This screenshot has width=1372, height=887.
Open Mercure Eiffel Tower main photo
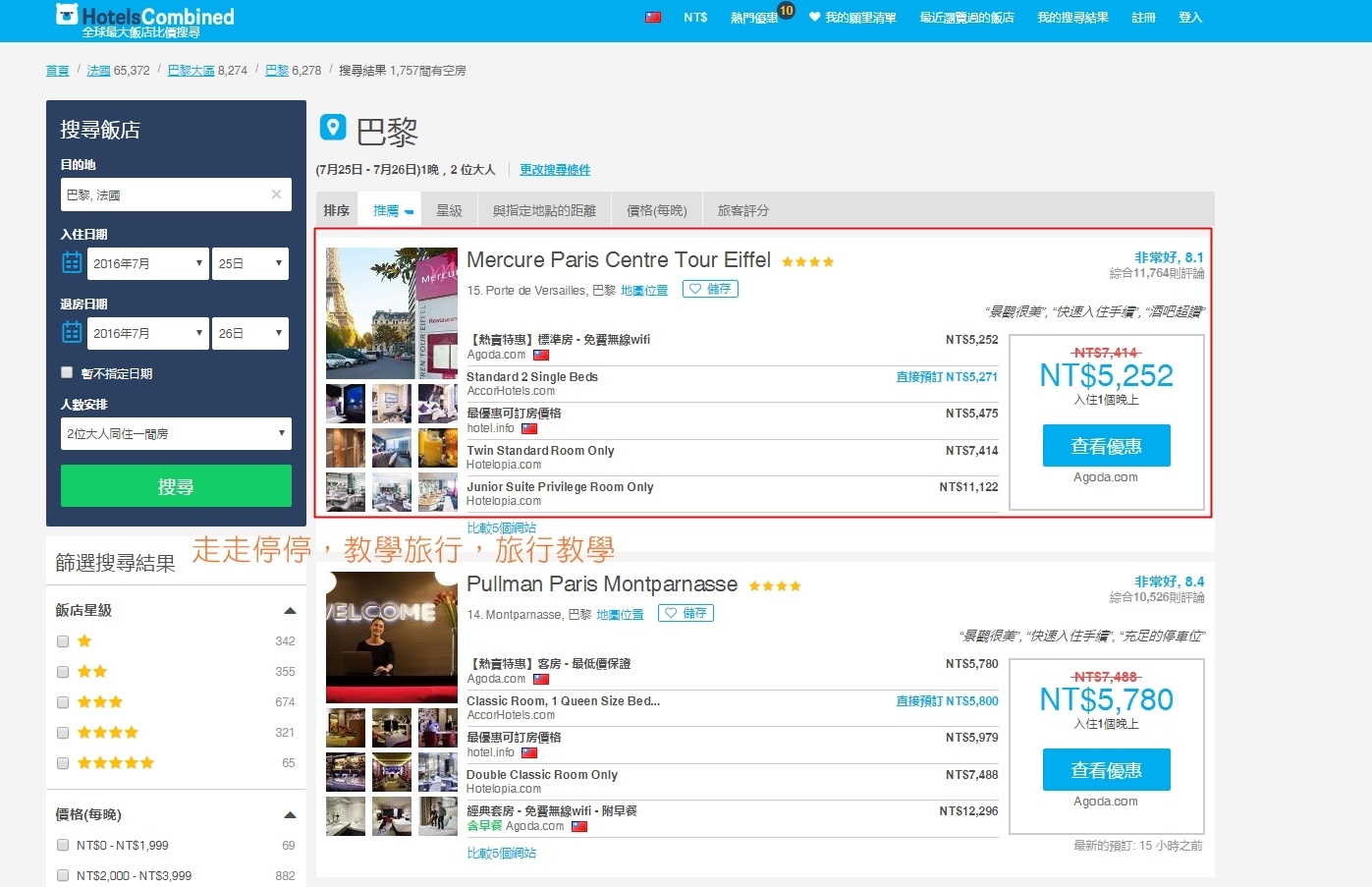(x=392, y=313)
